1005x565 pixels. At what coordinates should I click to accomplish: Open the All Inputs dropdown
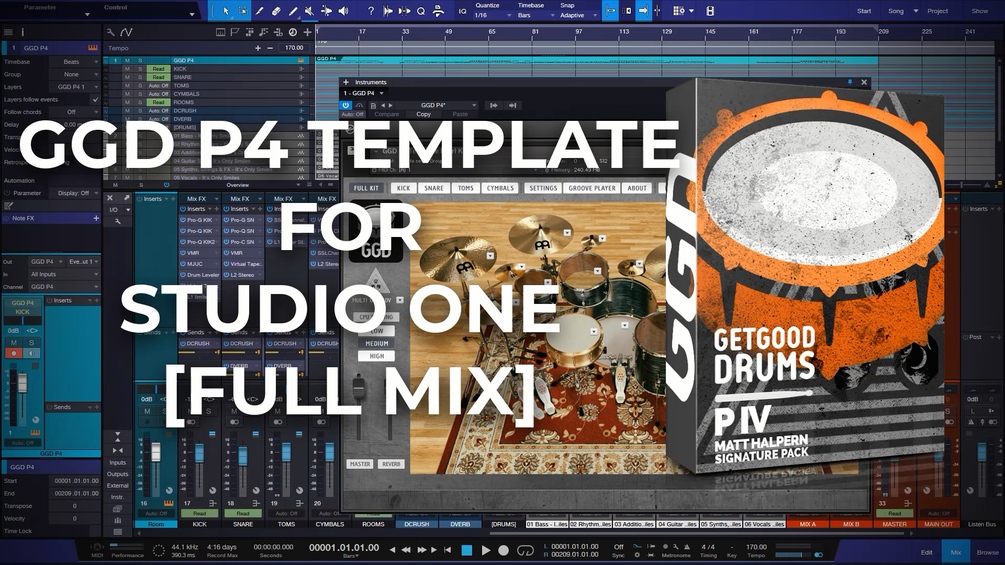[x=63, y=274]
